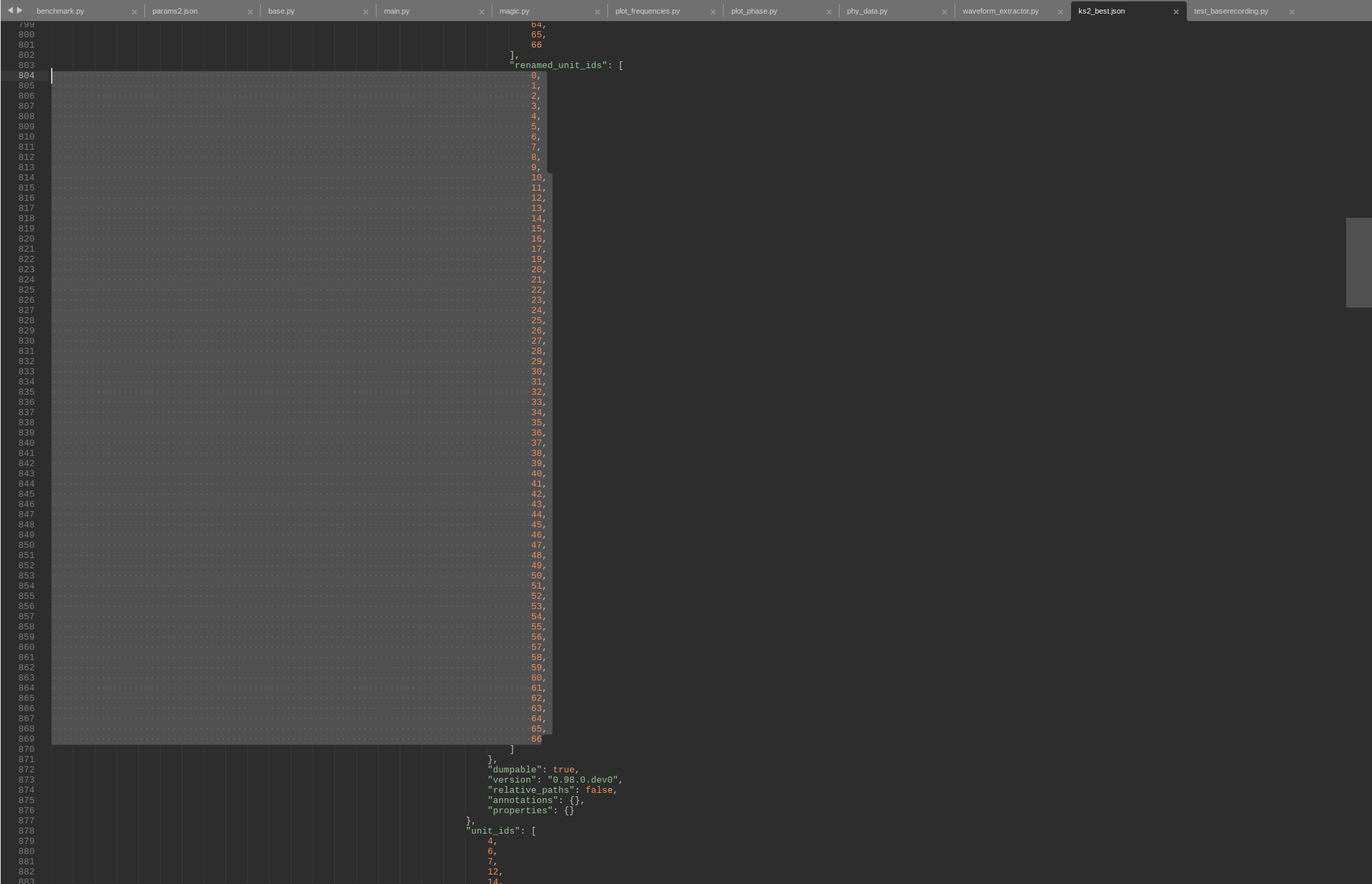Select the base.py tab
1372x884 pixels.
pyautogui.click(x=281, y=11)
